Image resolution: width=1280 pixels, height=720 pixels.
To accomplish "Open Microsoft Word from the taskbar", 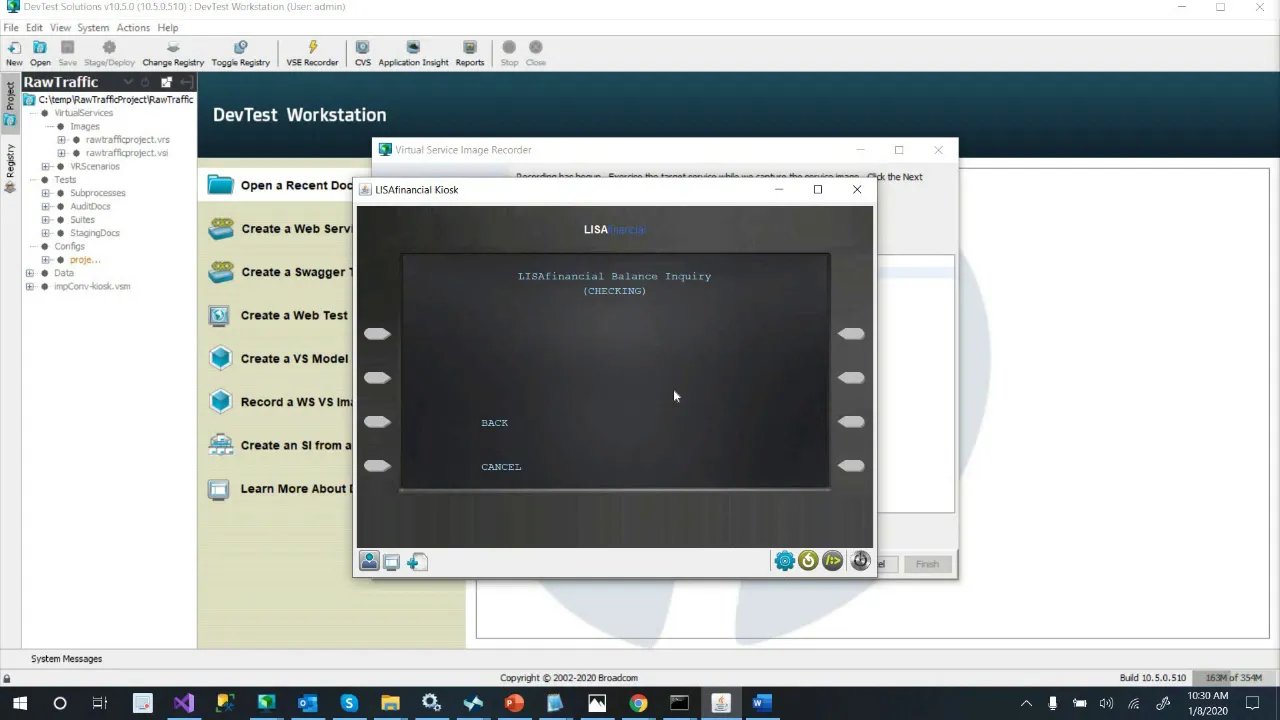I will pos(761,703).
